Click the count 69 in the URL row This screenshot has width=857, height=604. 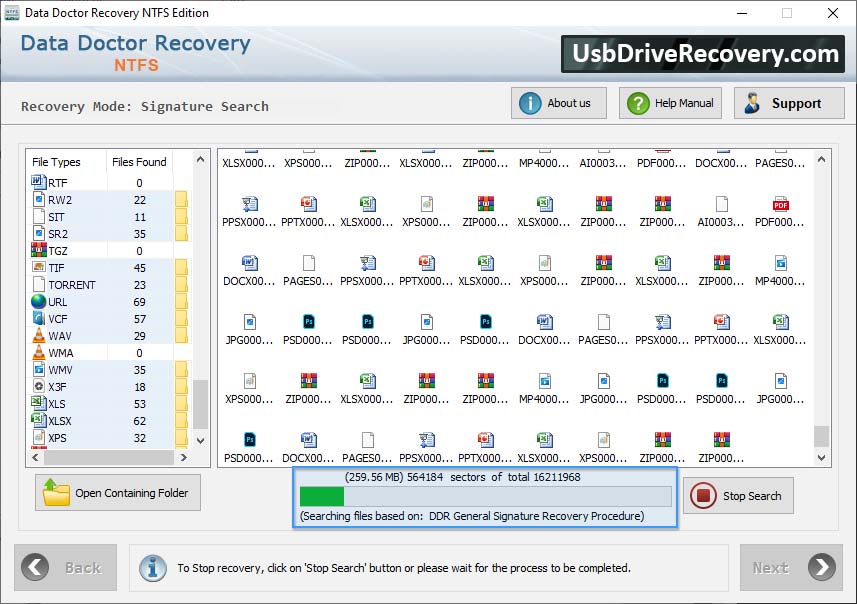tap(140, 302)
